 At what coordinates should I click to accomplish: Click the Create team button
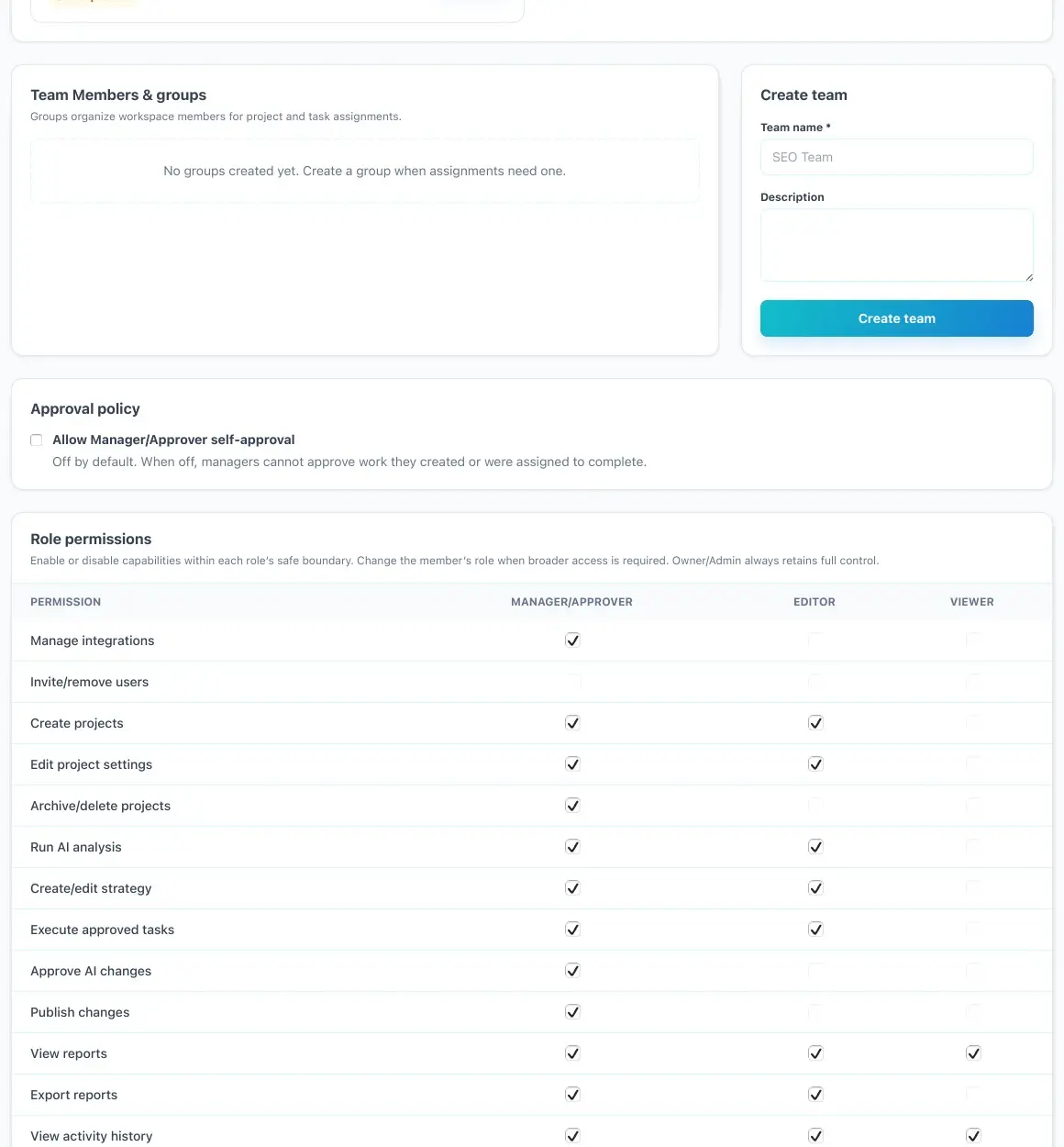tap(897, 318)
